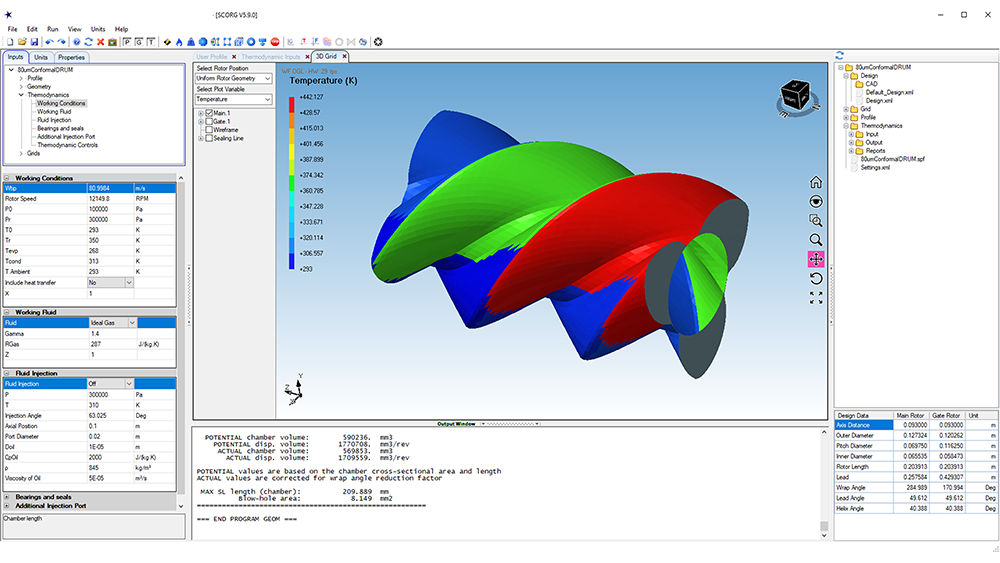
Task: Click the black gear wheel toolbar icon
Action: tap(378, 42)
